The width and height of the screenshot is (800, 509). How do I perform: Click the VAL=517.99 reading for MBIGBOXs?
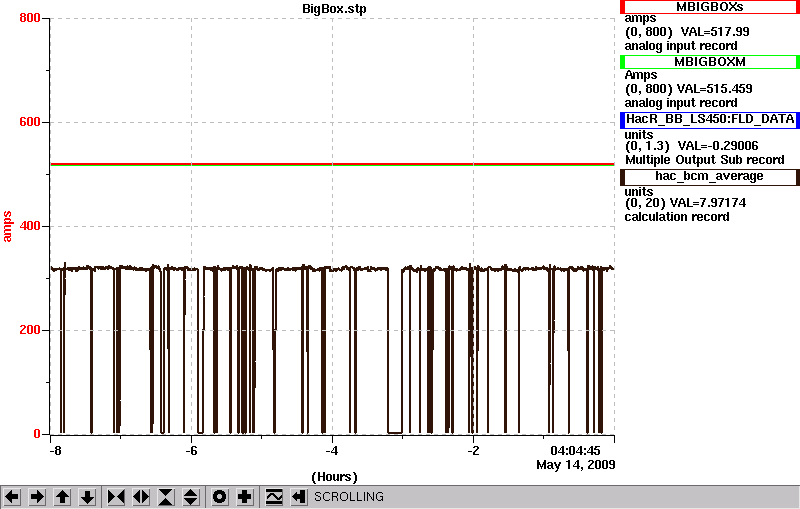coord(715,32)
